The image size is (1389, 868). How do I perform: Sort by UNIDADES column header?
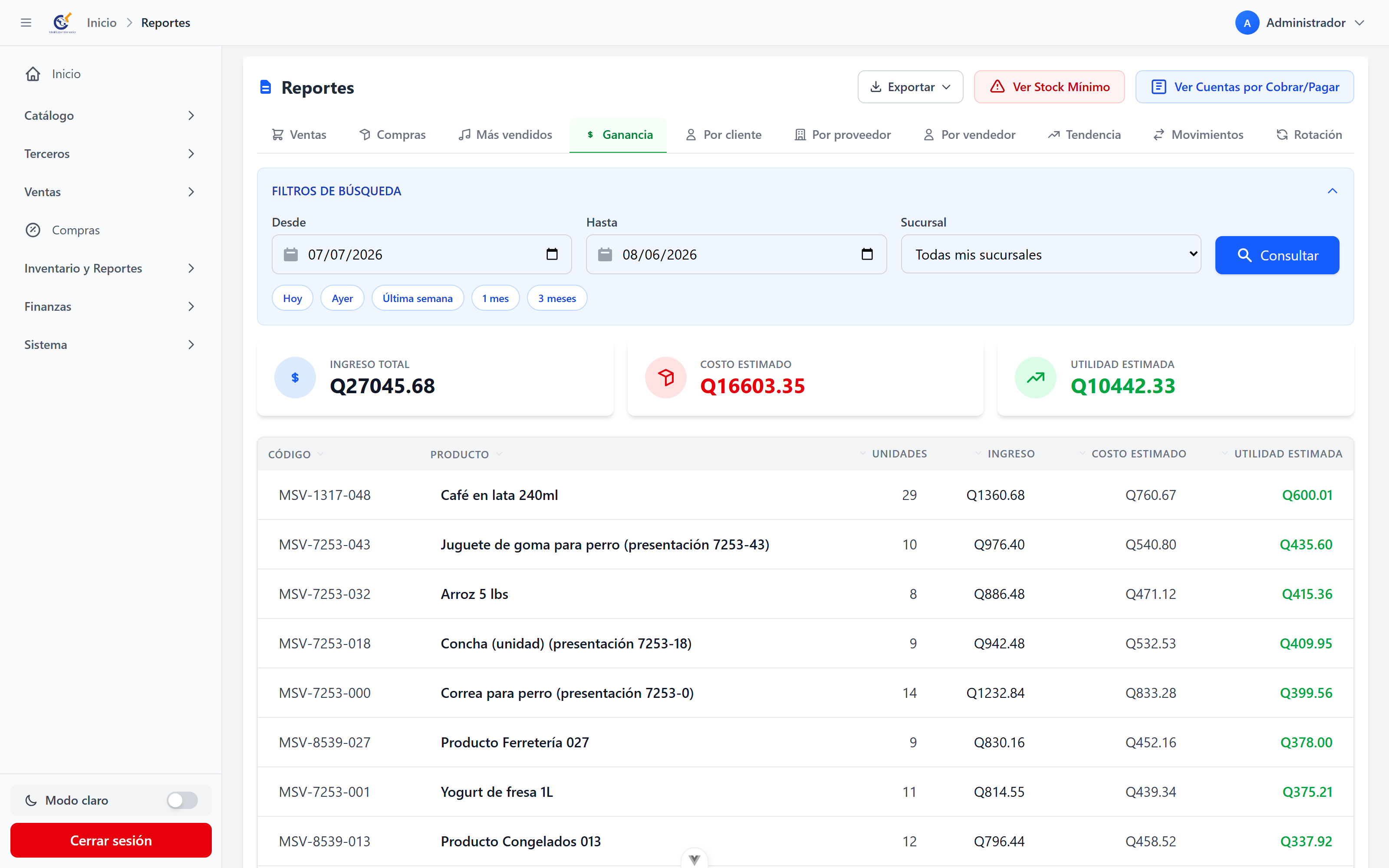point(899,454)
